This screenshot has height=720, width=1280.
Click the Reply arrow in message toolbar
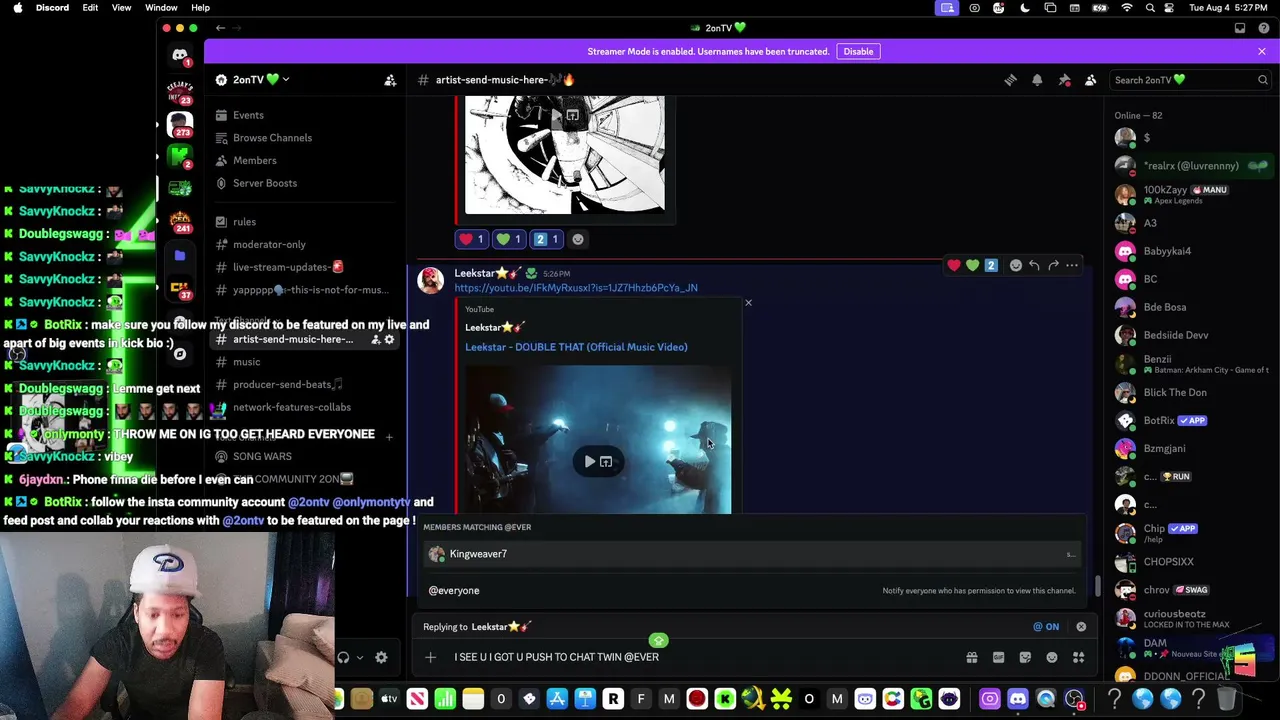(1034, 265)
